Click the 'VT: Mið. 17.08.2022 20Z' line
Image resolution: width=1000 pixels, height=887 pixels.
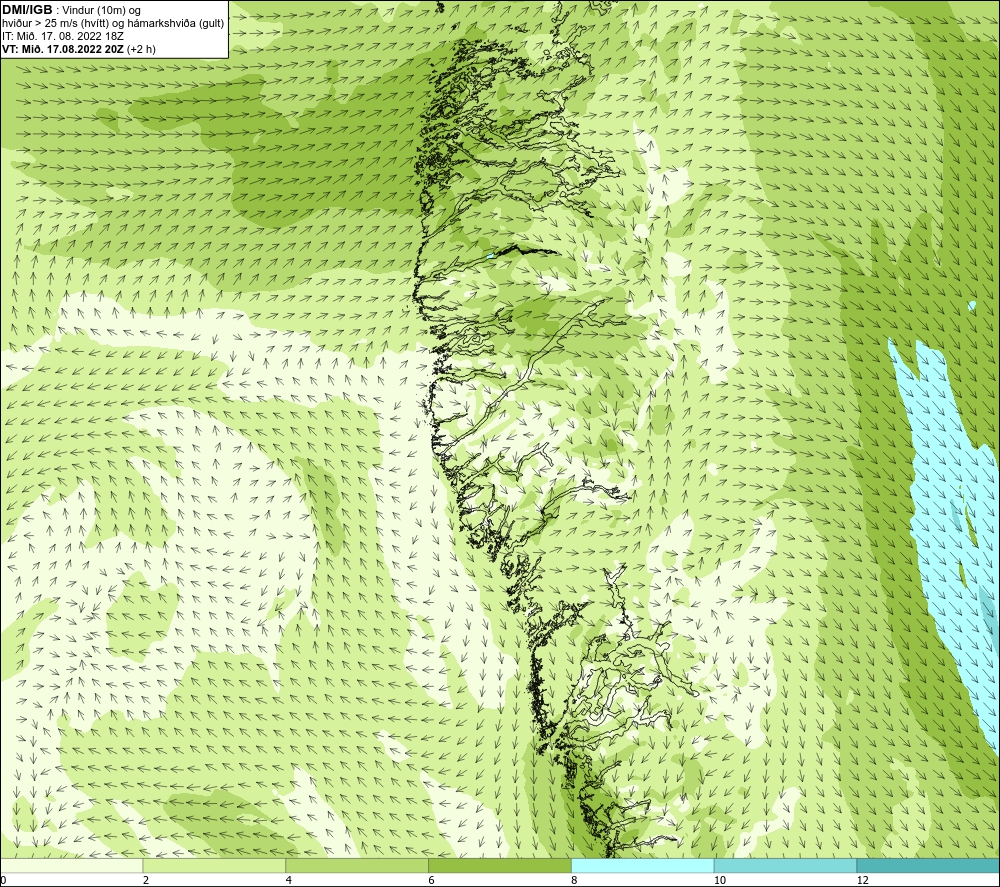(x=63, y=49)
